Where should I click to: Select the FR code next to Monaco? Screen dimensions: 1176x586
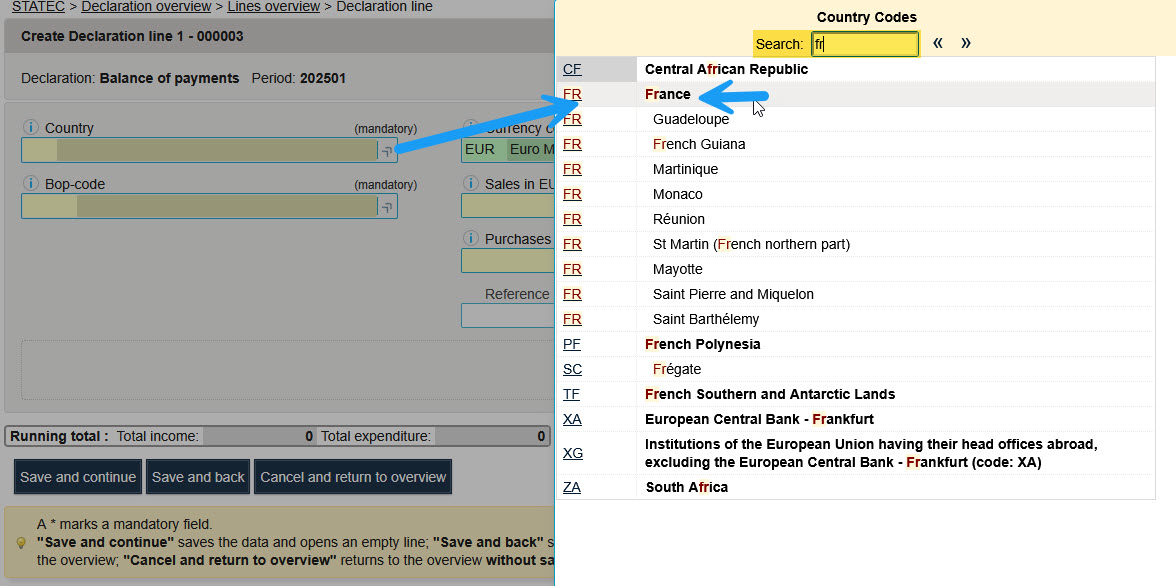pyautogui.click(x=572, y=194)
